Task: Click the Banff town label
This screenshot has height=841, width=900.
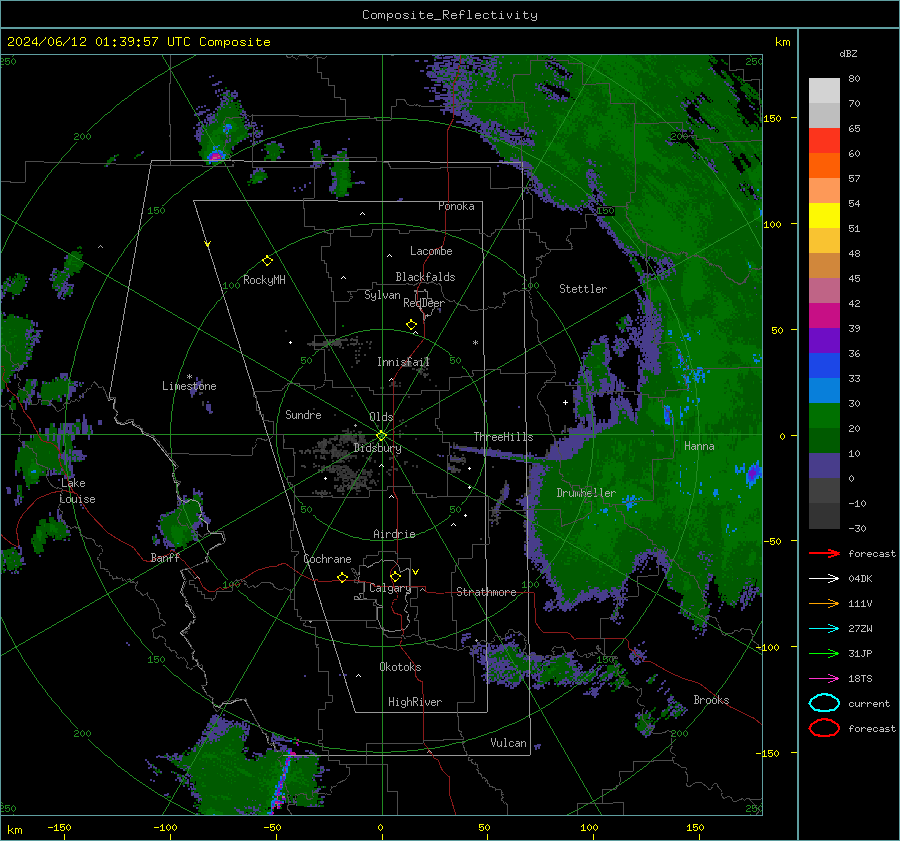Action: [165, 557]
